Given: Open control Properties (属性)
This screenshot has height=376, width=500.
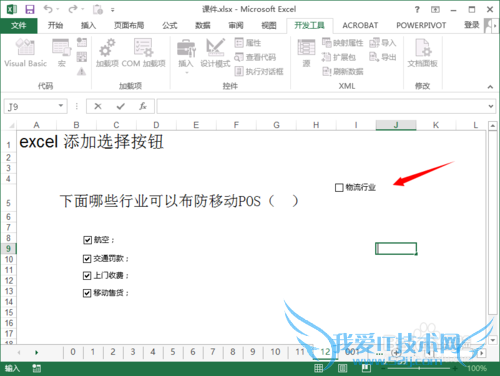Looking at the screenshot, I should 248,43.
